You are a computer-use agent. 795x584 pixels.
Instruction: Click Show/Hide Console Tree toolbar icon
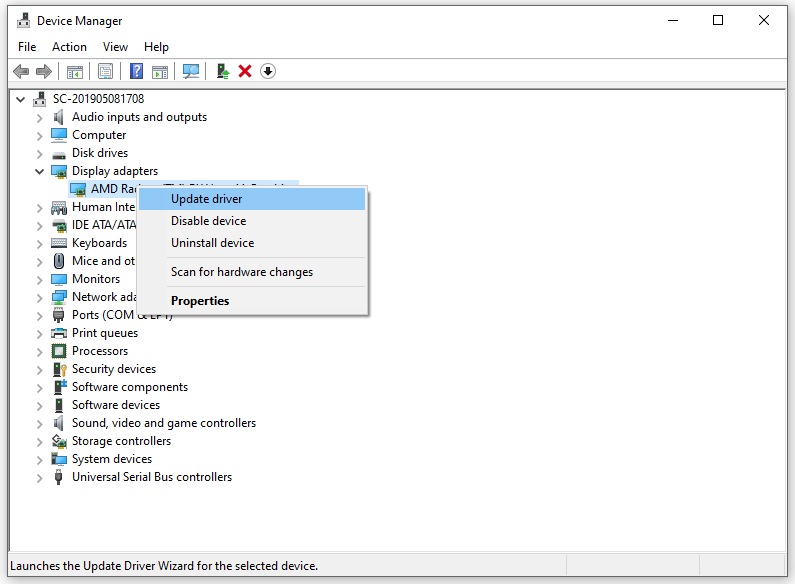point(75,71)
